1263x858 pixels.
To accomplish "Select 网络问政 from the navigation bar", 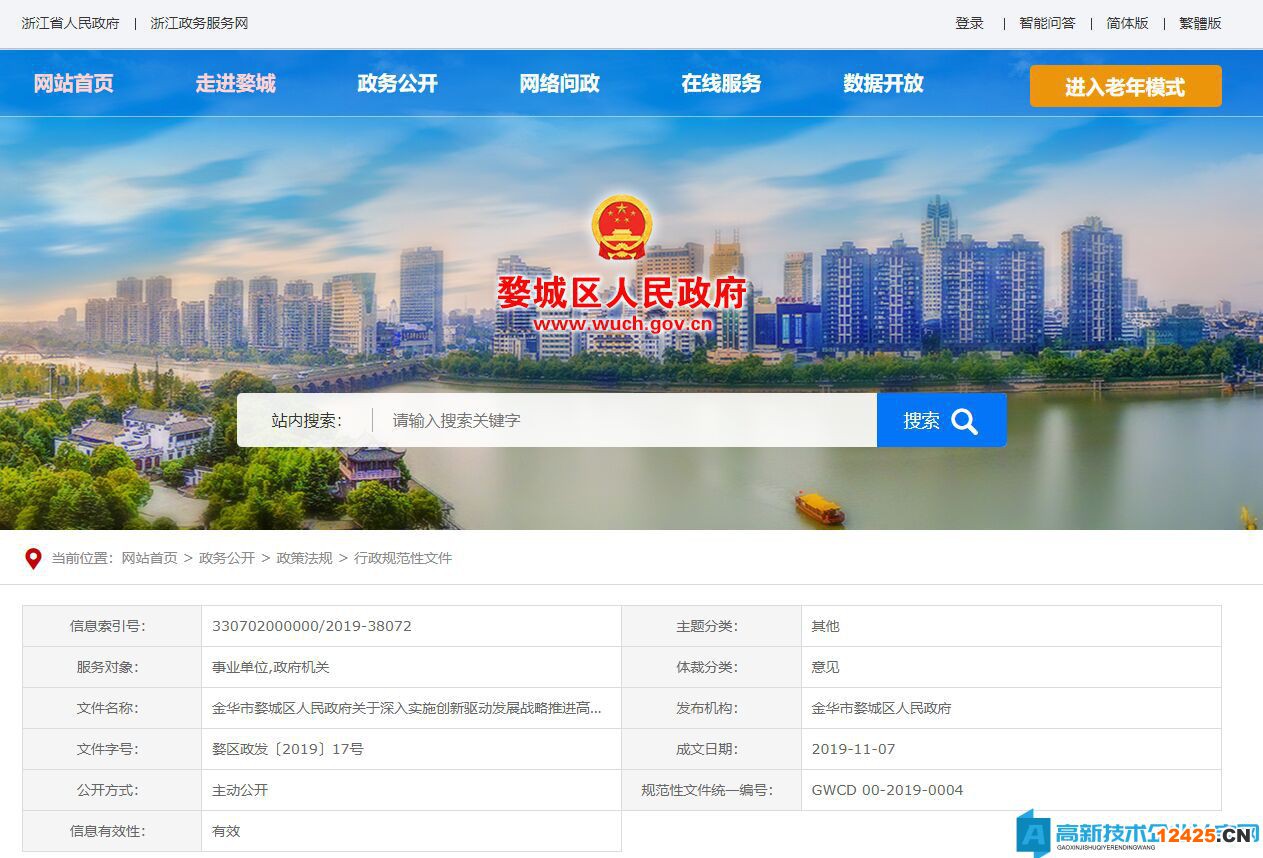I will tap(558, 84).
